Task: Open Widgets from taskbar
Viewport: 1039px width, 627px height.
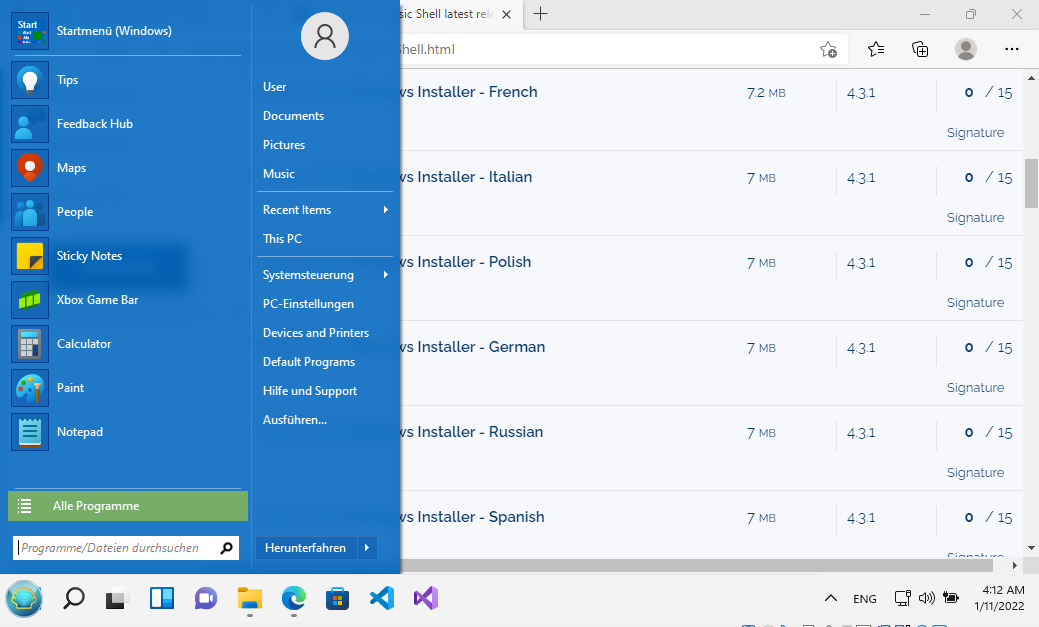Action: 162,599
